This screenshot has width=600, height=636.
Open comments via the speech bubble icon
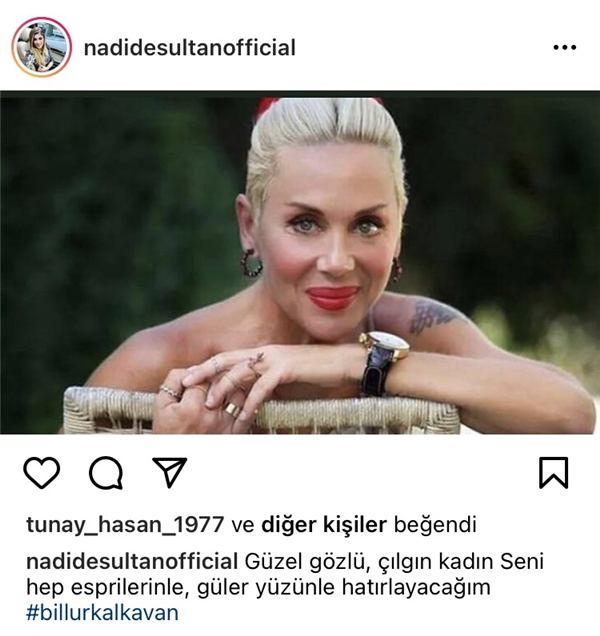coord(106,473)
